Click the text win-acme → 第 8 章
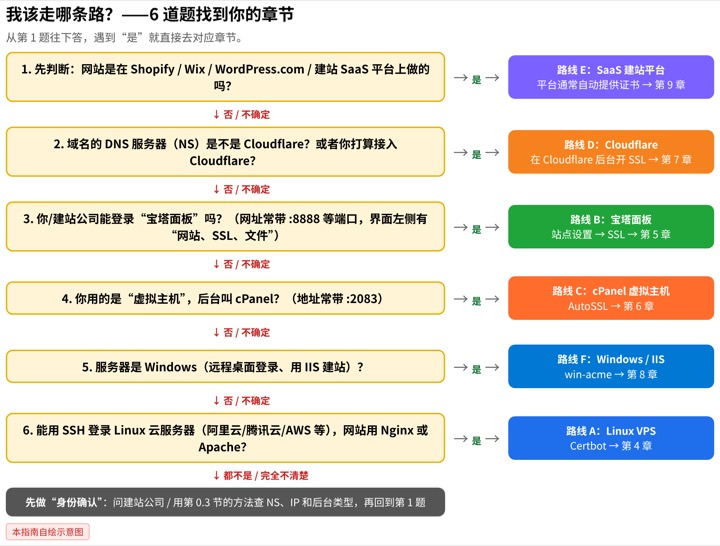Screen dimensions: 720x546 611,375
